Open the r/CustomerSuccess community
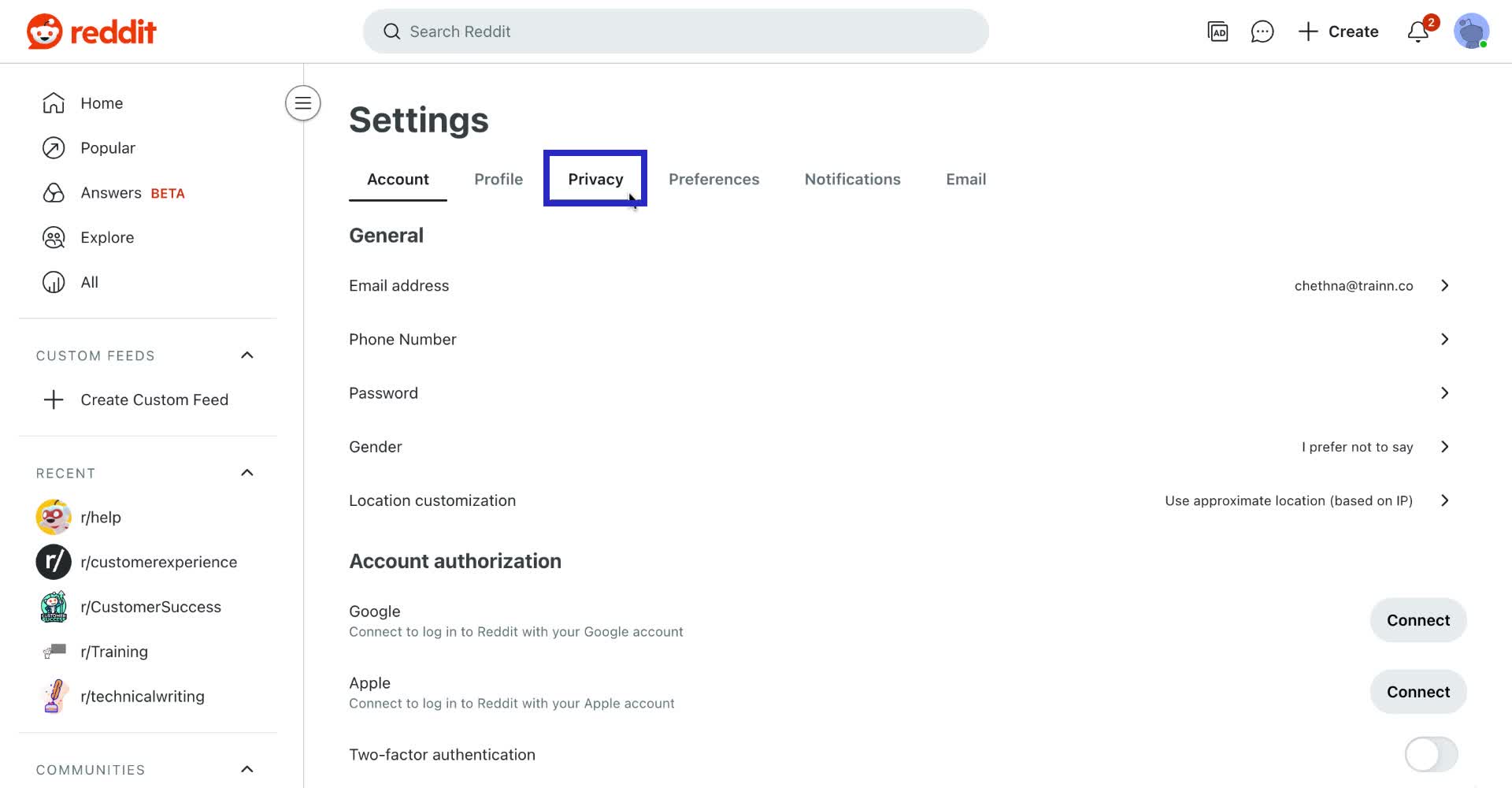Viewport: 1512px width, 788px height. [151, 607]
